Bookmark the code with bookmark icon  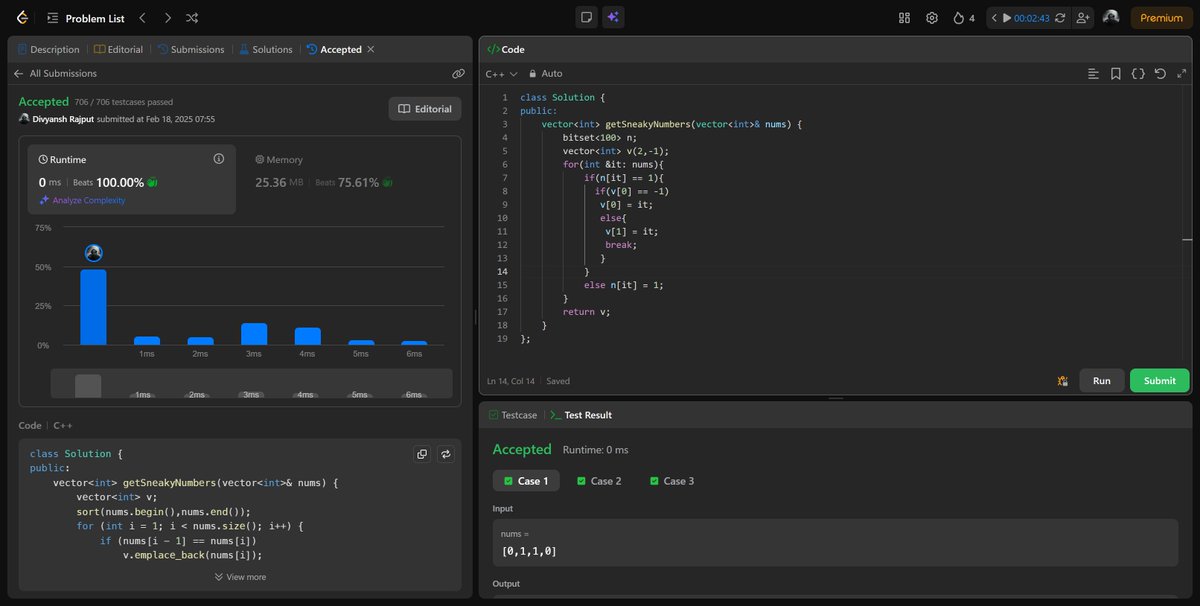tap(1116, 74)
